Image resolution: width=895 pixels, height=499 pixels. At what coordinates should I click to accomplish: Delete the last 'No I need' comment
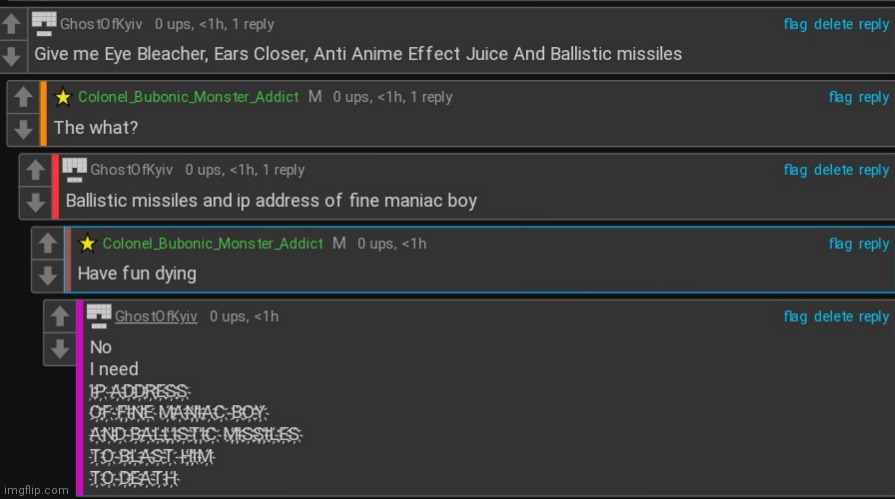tap(833, 316)
